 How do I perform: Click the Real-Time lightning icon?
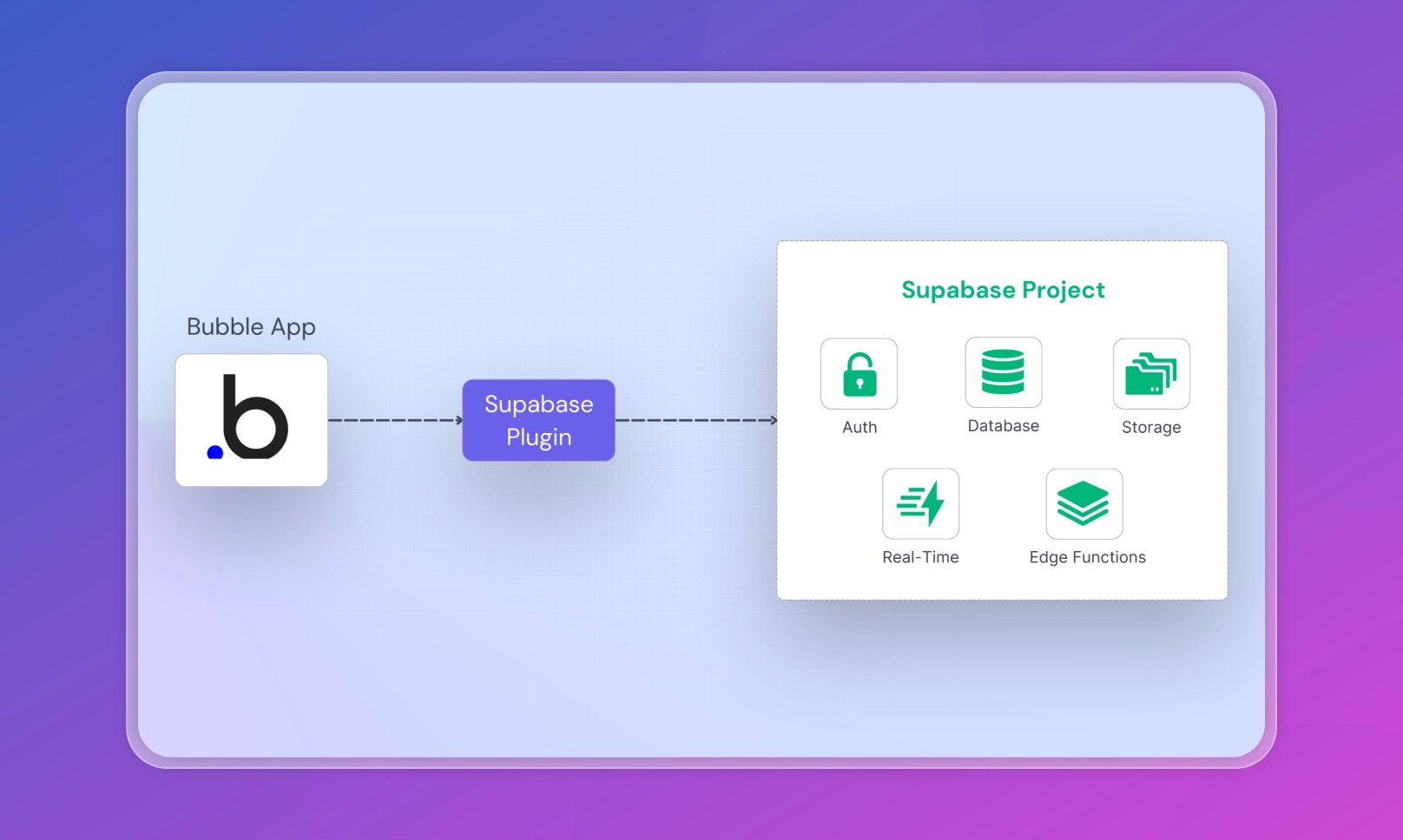click(920, 504)
